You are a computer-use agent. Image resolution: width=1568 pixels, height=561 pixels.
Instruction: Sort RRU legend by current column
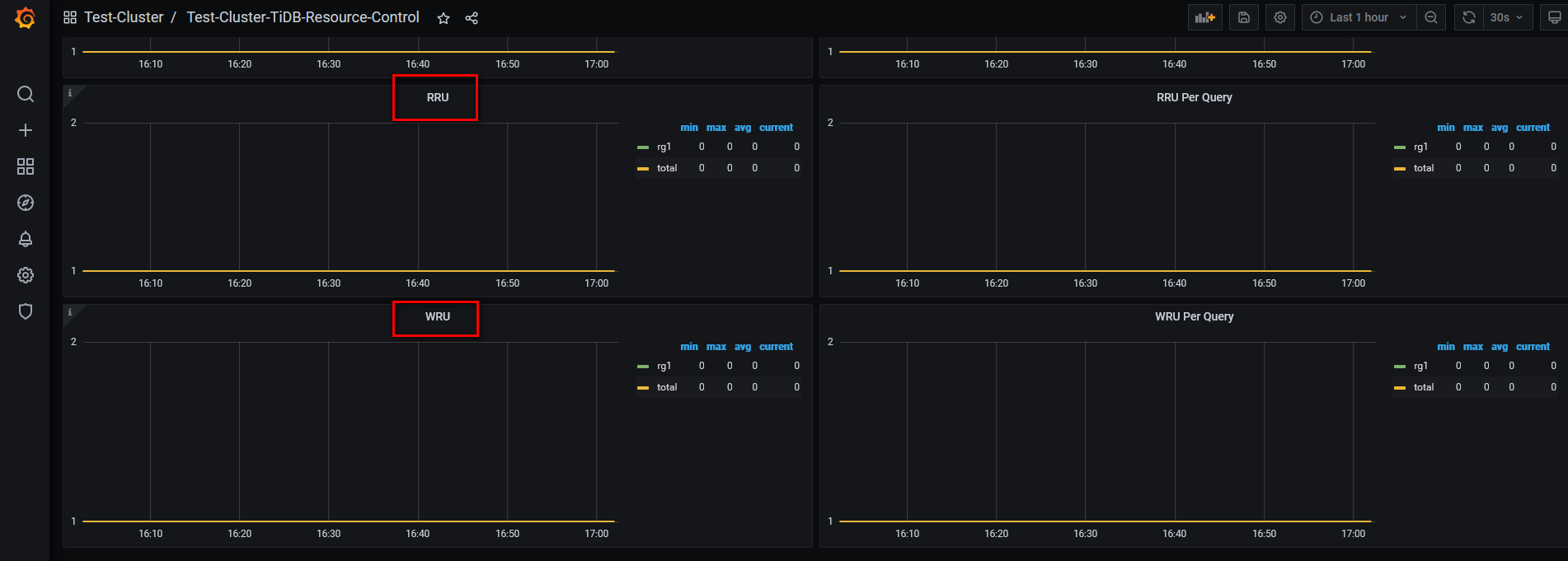[x=776, y=128]
